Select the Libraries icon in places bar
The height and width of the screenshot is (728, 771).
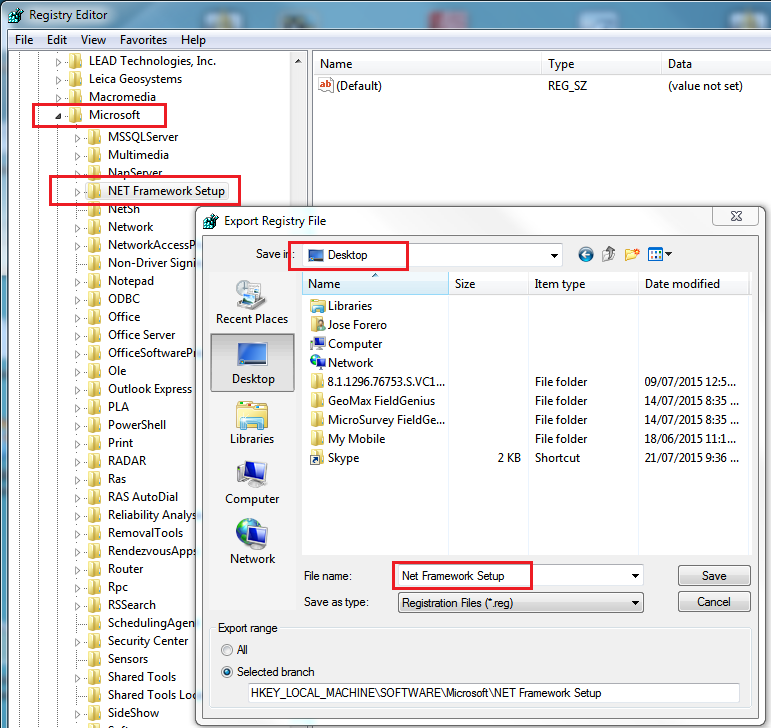click(252, 421)
